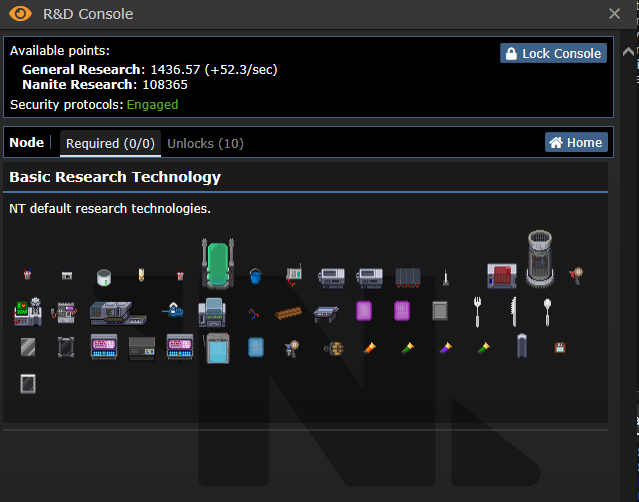The image size is (639, 502).
Task: Click the floppy disk icon
Action: point(560,347)
